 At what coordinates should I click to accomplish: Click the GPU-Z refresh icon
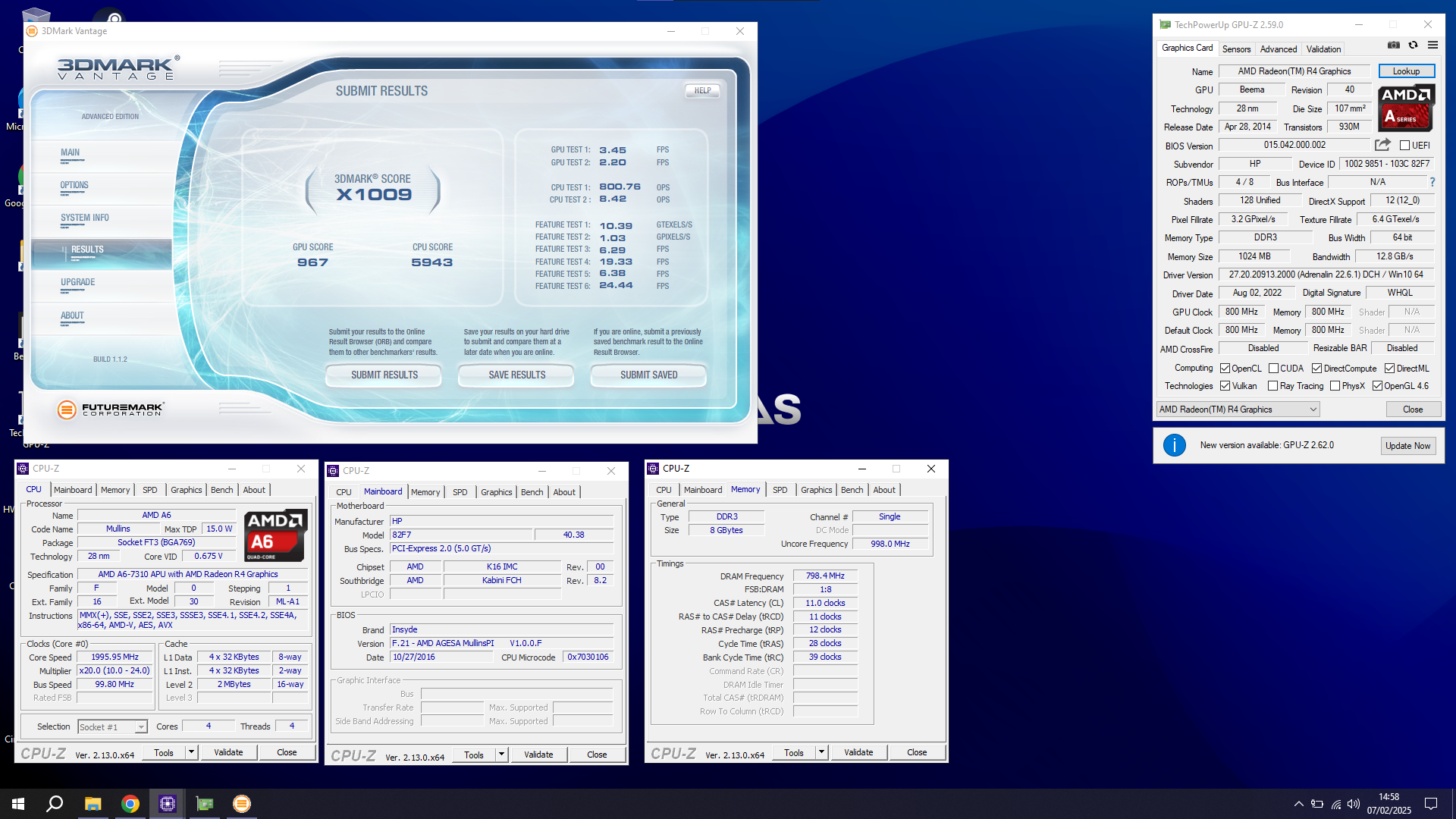pos(1413,45)
